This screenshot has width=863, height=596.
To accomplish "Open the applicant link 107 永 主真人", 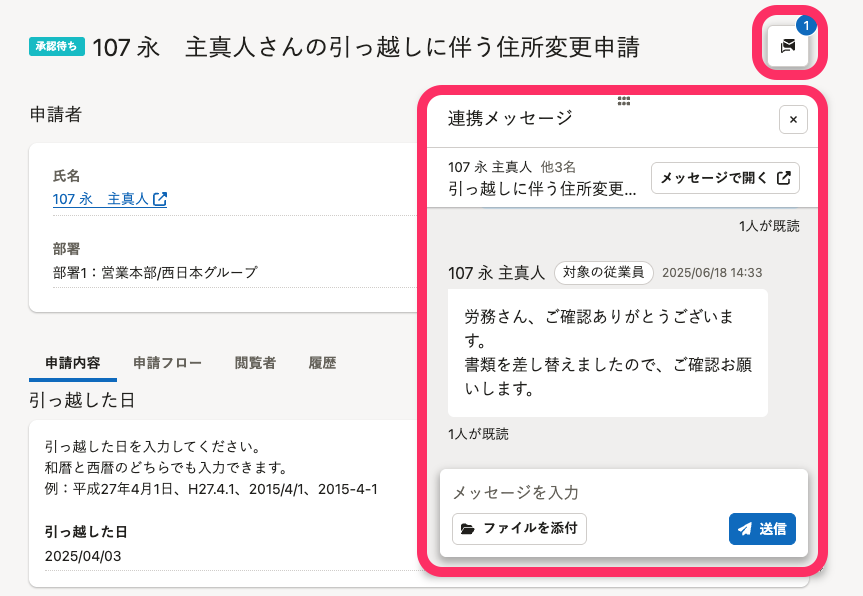I will point(100,199).
